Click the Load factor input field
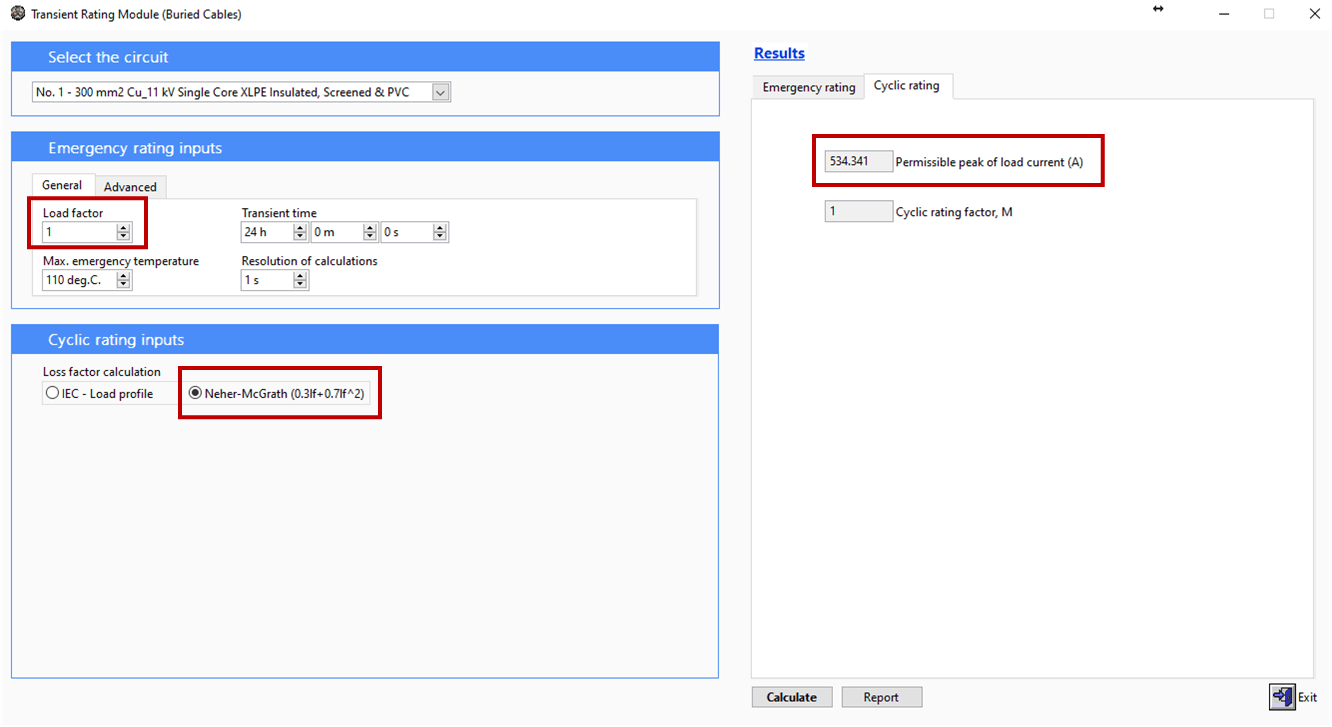1332x727 pixels. coord(78,233)
